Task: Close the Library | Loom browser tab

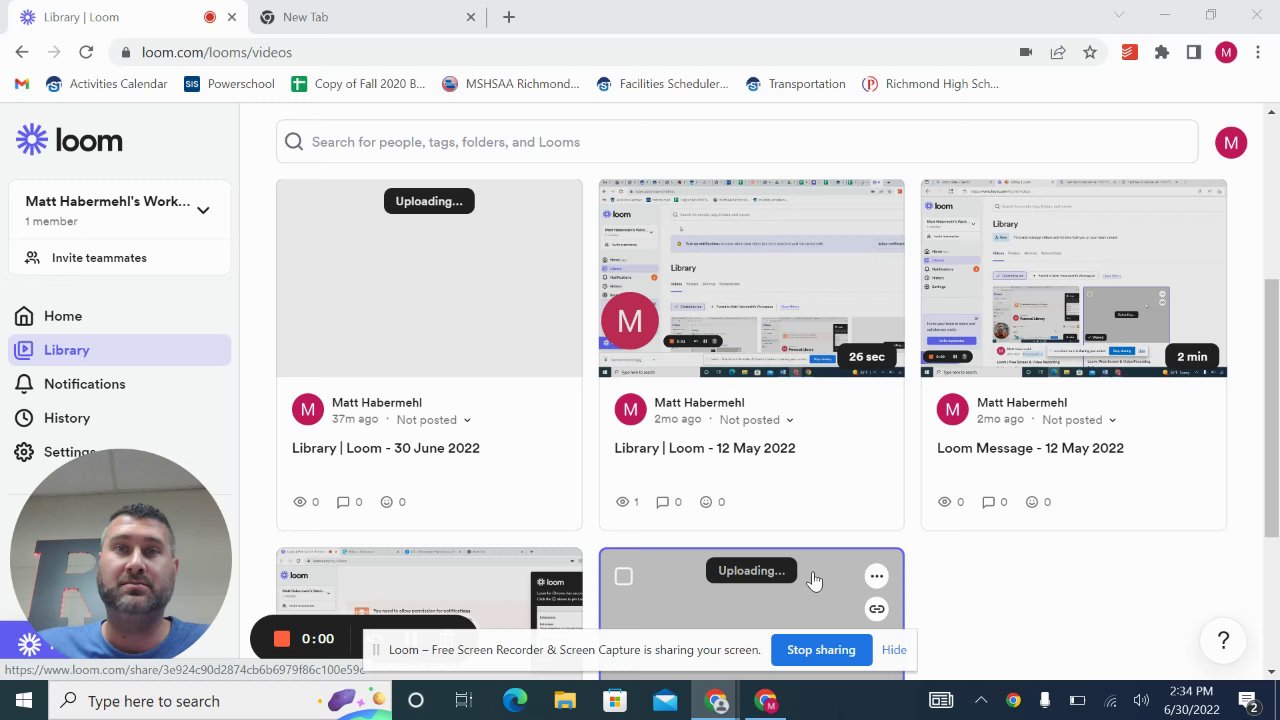Action: pyautogui.click(x=233, y=17)
